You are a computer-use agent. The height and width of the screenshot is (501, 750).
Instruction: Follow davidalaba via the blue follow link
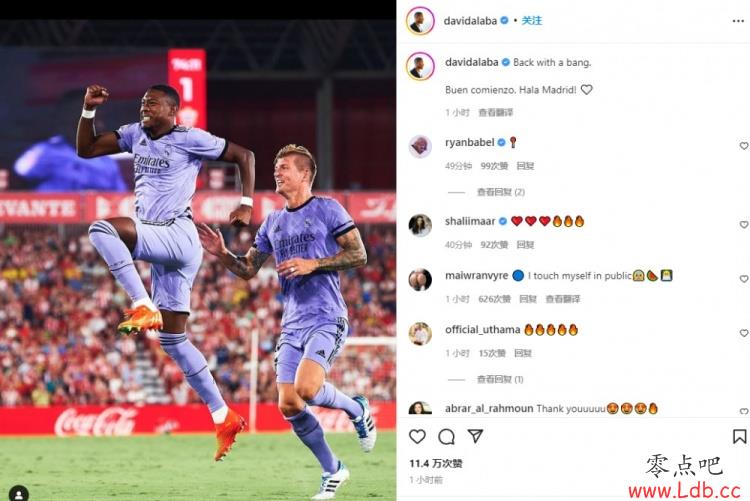click(531, 21)
